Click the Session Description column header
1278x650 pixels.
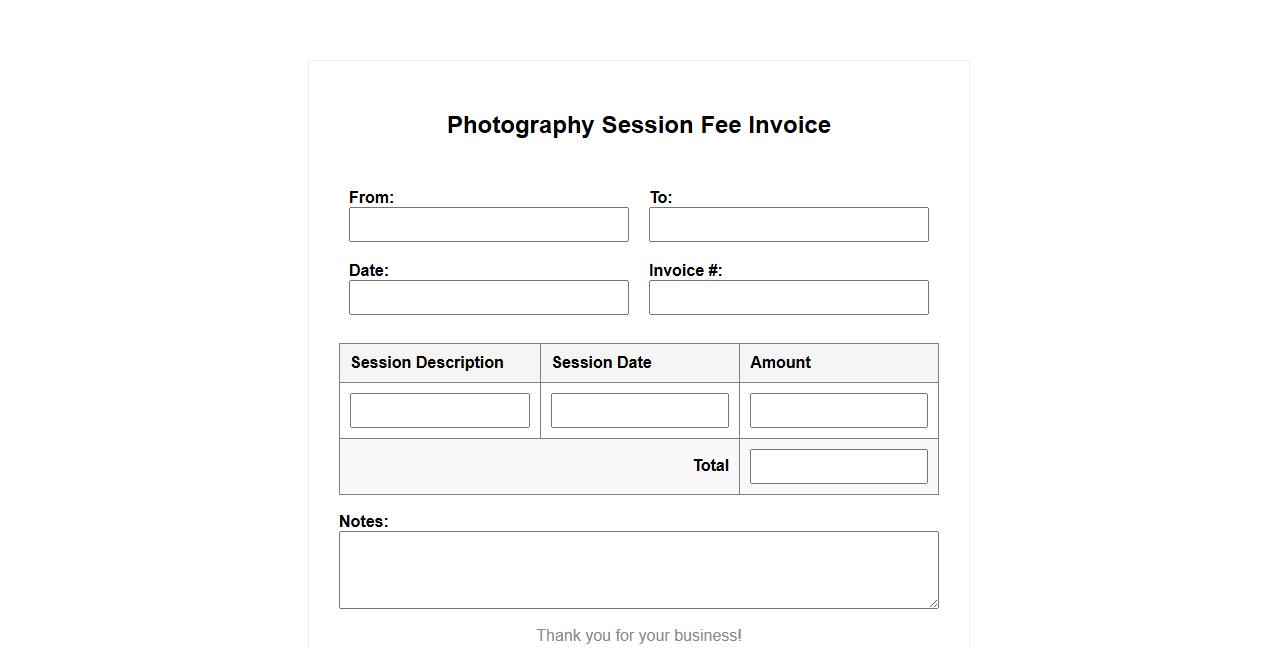pos(427,363)
